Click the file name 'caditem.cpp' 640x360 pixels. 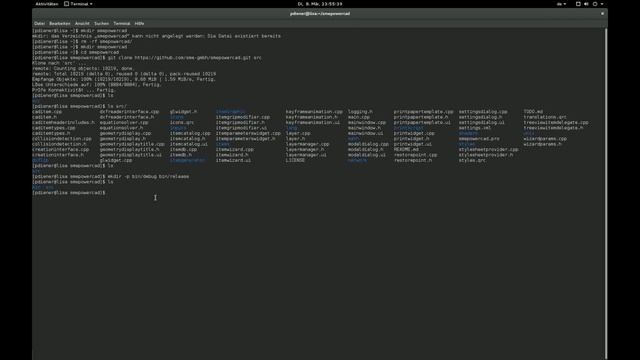(47, 111)
